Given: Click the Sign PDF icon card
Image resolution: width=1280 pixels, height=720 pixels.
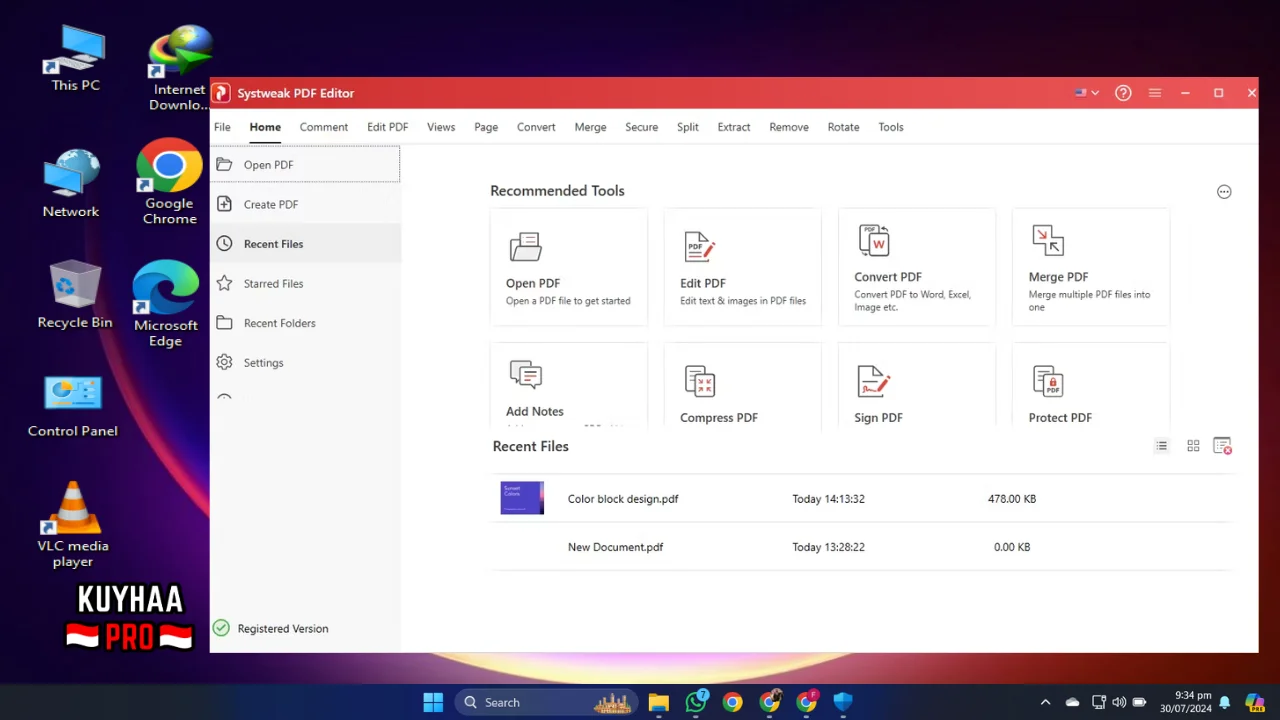Looking at the screenshot, I should pyautogui.click(x=874, y=381).
